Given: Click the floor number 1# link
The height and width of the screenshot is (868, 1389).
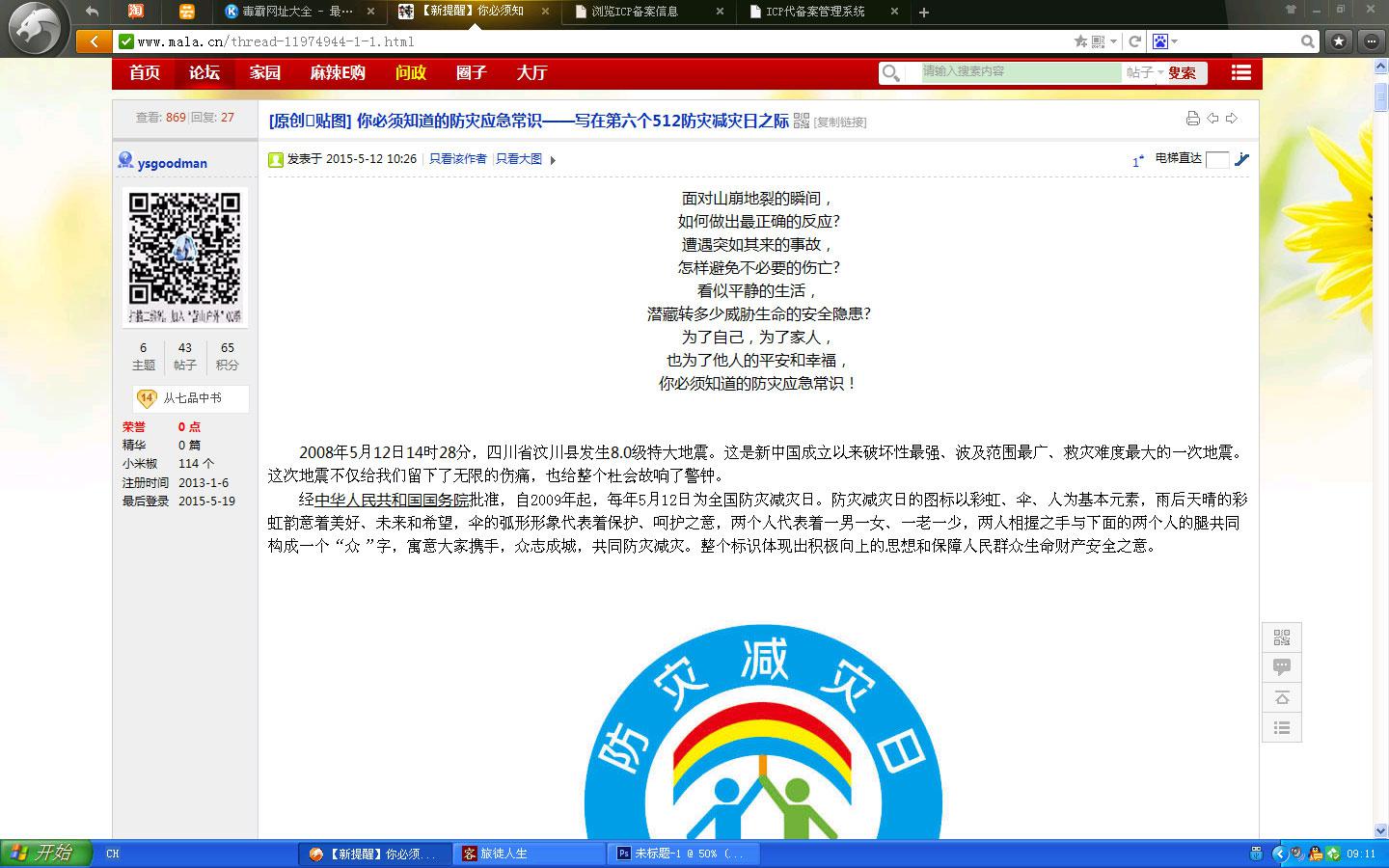Looking at the screenshot, I should [x=1138, y=161].
